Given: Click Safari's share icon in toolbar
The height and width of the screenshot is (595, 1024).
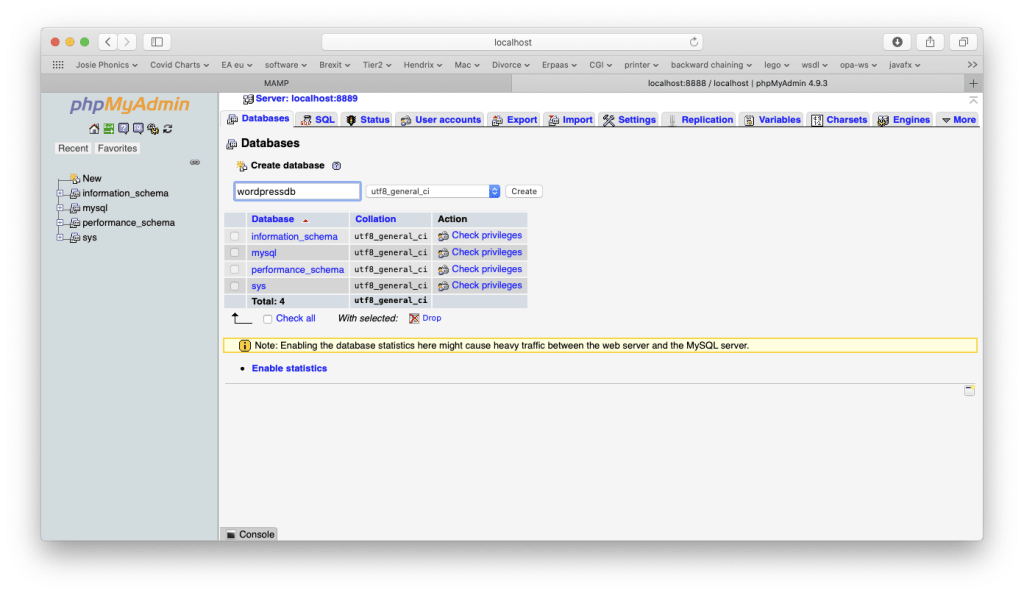Looking at the screenshot, I should click(930, 42).
